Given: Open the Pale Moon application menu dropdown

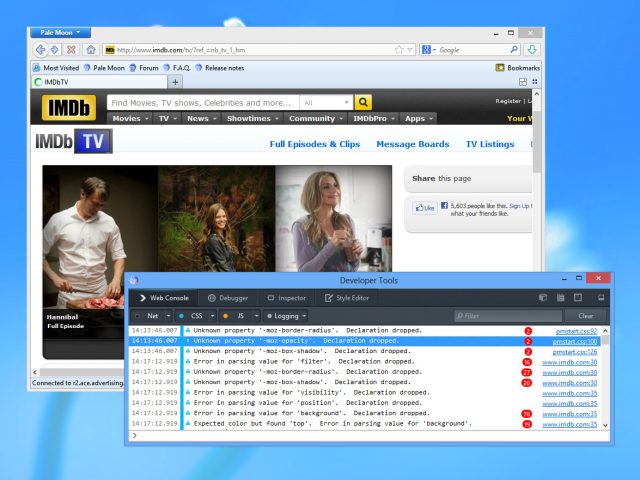Looking at the screenshot, I should pyautogui.click(x=60, y=32).
